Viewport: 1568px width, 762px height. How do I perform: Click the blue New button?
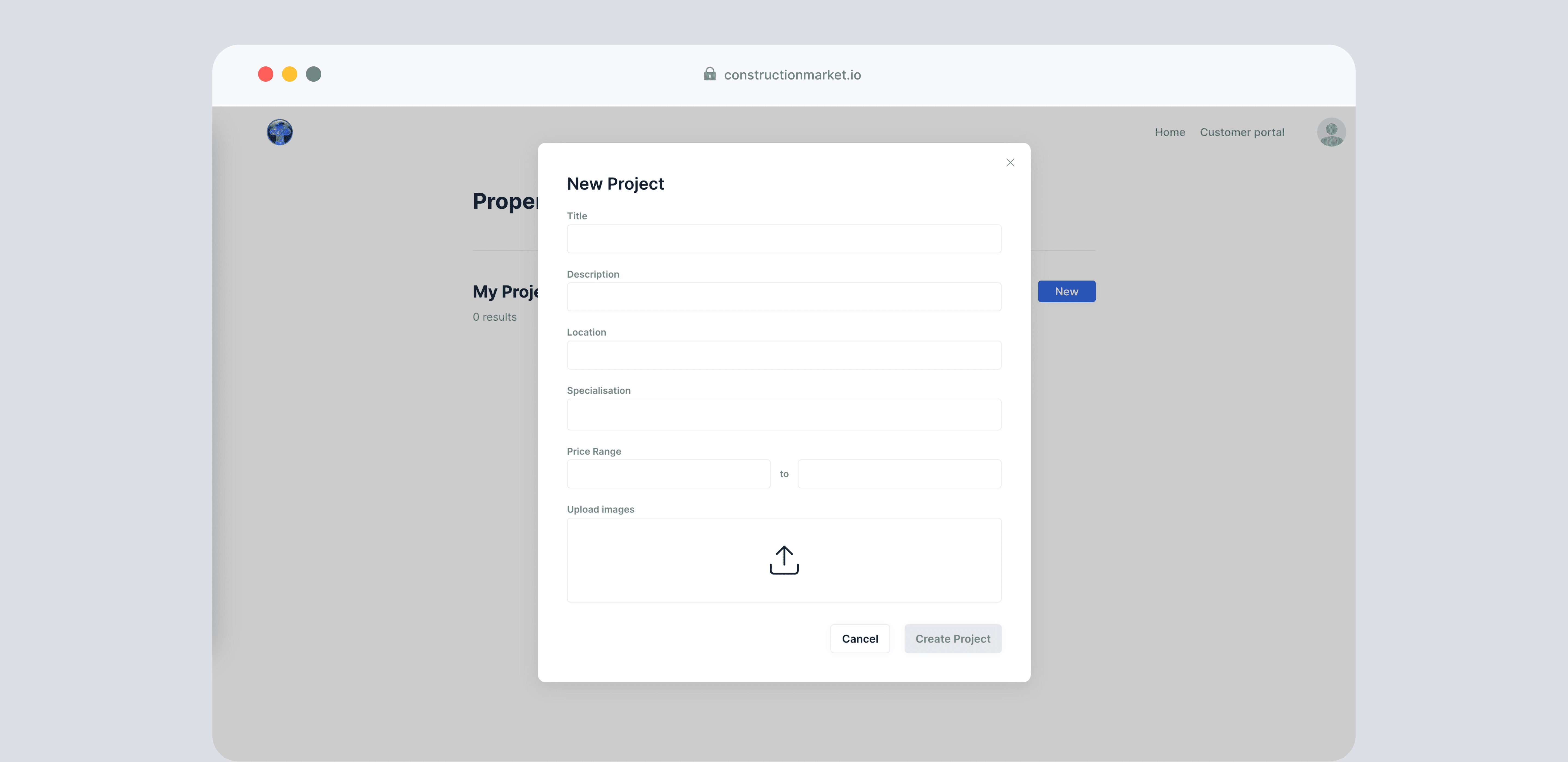click(x=1067, y=291)
